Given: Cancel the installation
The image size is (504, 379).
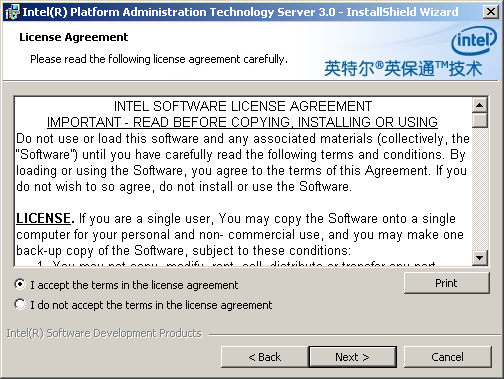Looking at the screenshot, I should click(447, 357).
